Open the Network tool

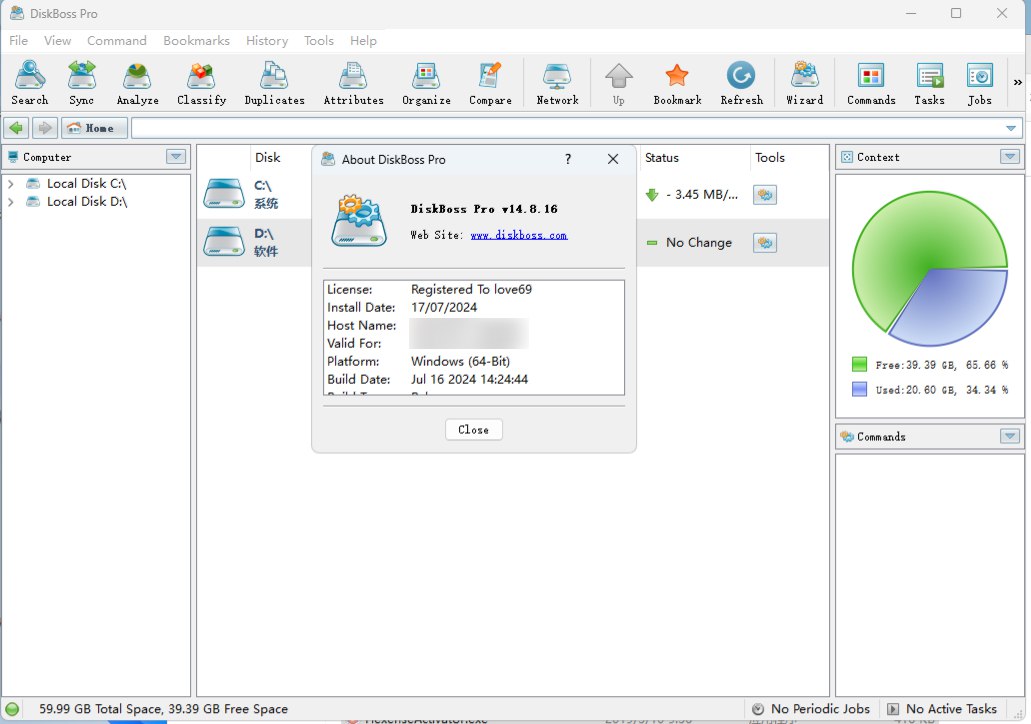[557, 83]
